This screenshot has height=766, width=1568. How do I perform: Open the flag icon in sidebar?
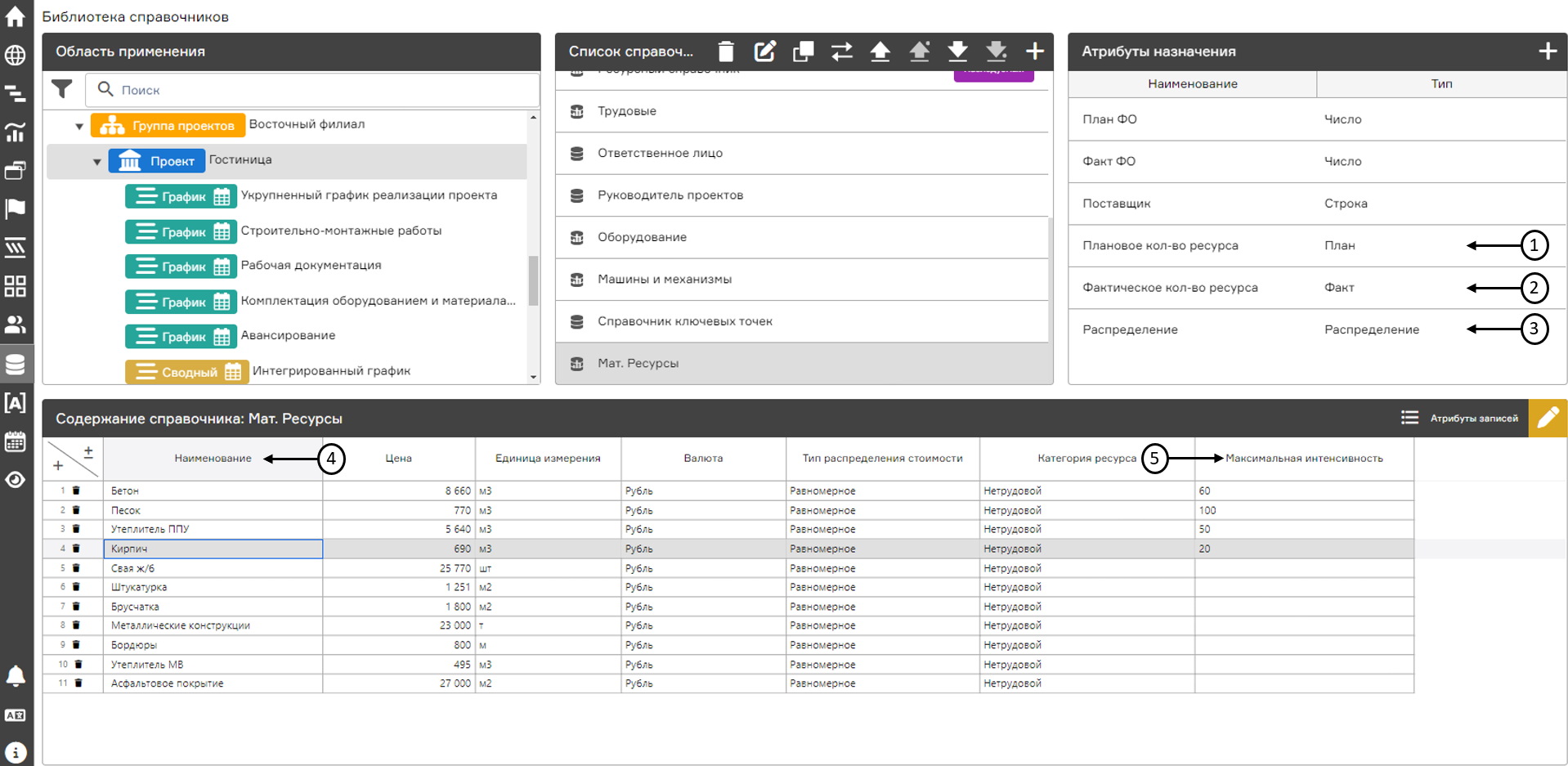[x=16, y=208]
